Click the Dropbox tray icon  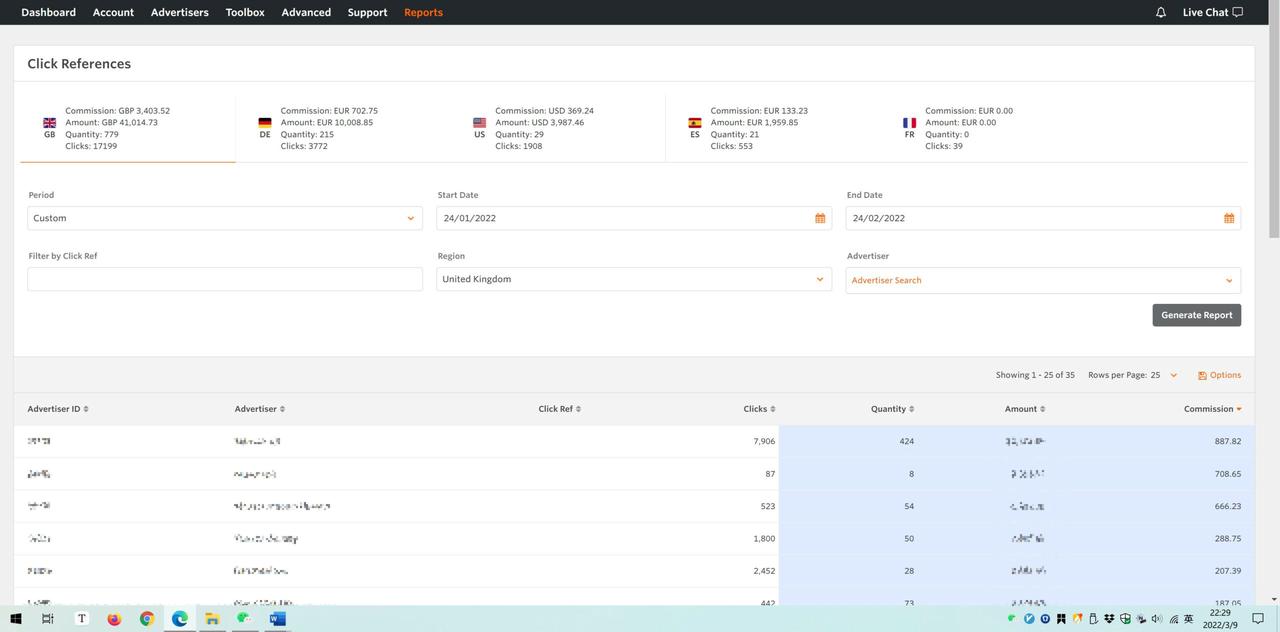click(x=1109, y=619)
